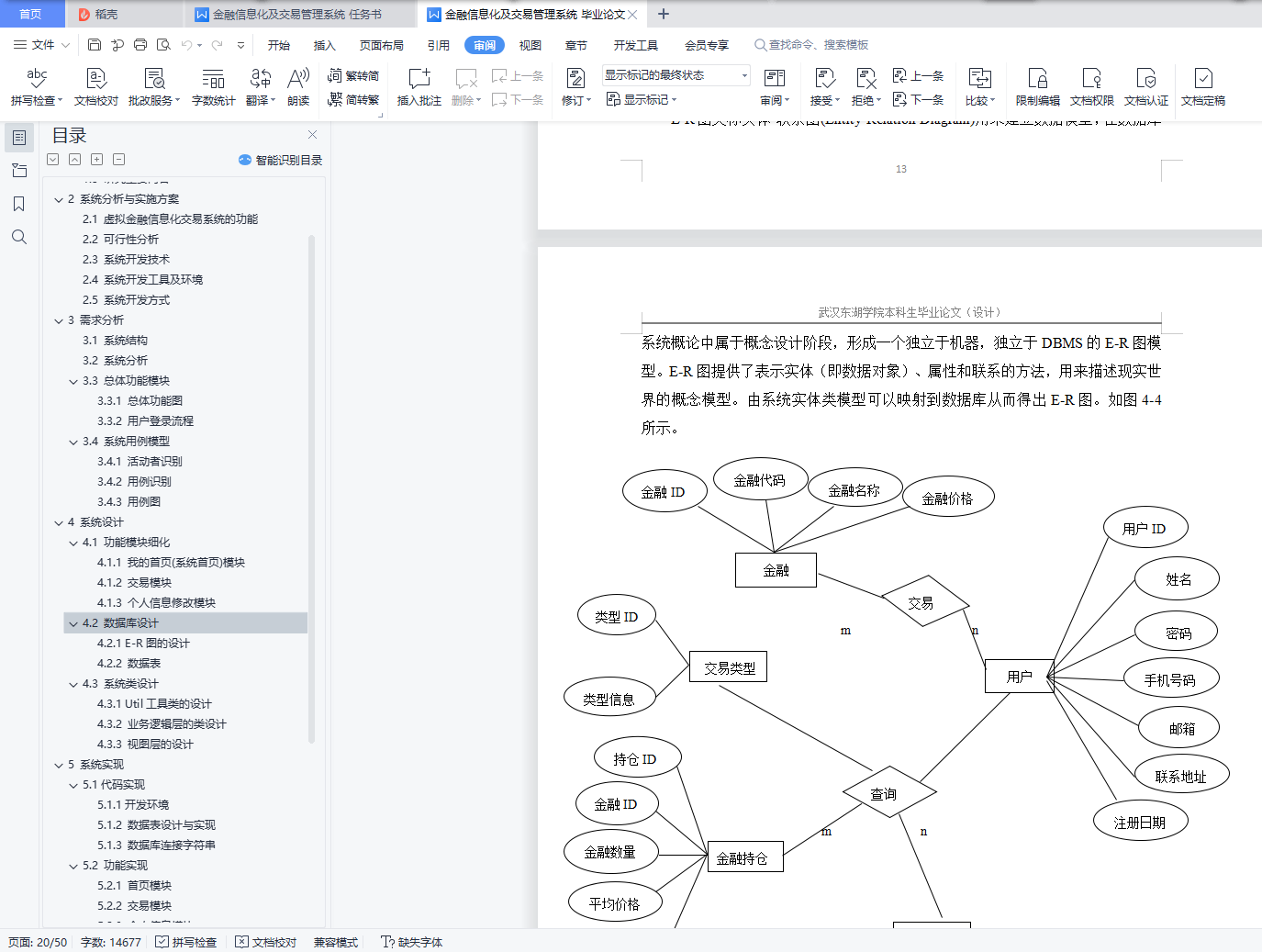Collapse the 5.1 代码实现 outline node
The height and width of the screenshot is (952, 1262).
[73, 785]
